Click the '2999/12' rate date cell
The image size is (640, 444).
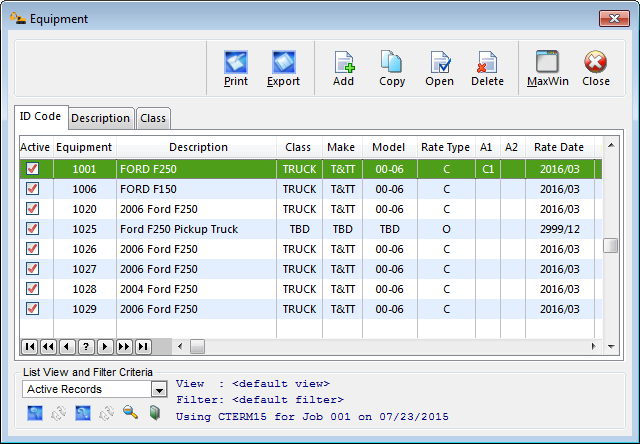pyautogui.click(x=560, y=229)
